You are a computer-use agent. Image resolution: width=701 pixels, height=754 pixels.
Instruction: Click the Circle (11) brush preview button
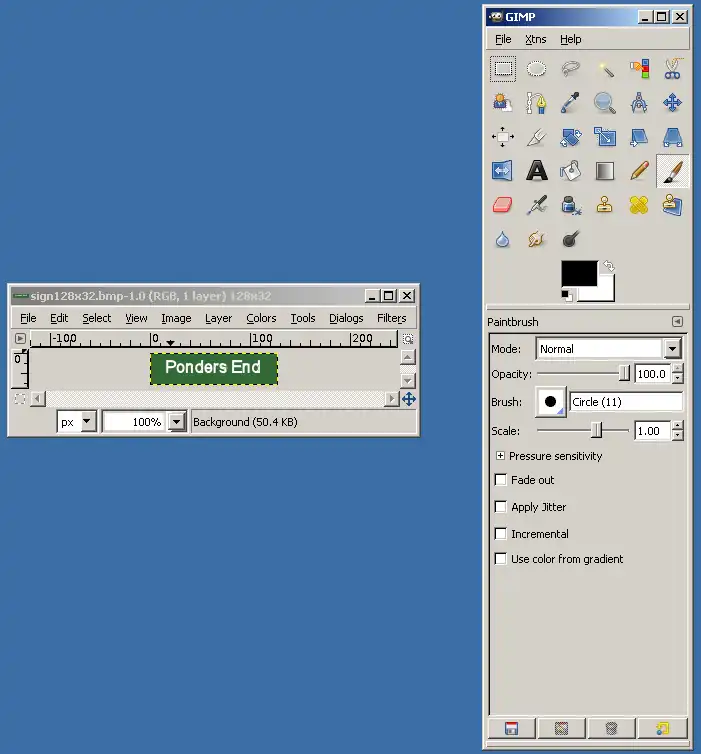pyautogui.click(x=551, y=402)
